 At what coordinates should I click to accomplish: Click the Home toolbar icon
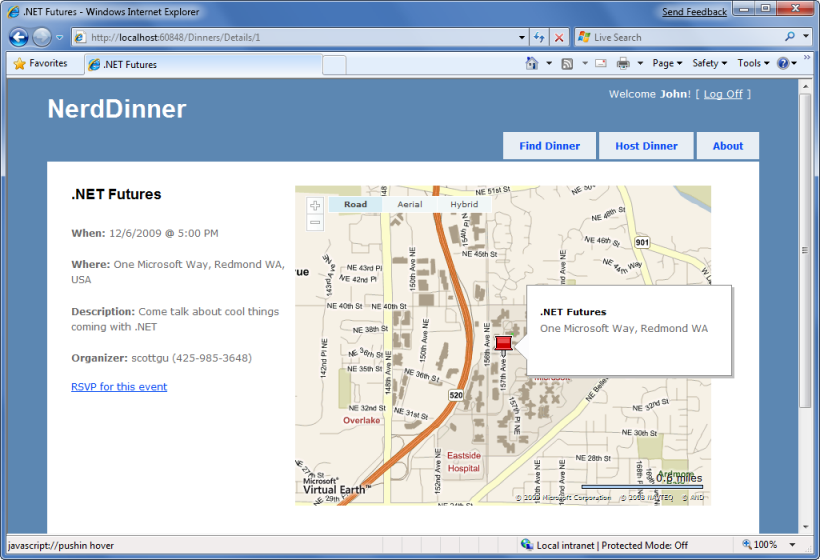click(x=532, y=63)
